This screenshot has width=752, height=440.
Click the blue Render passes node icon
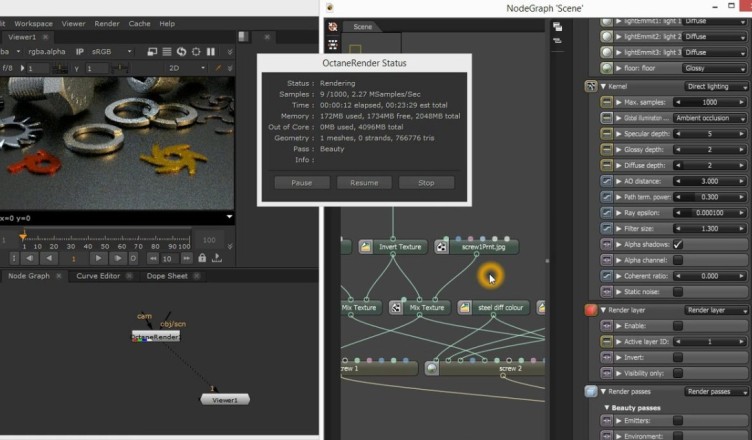coord(591,392)
